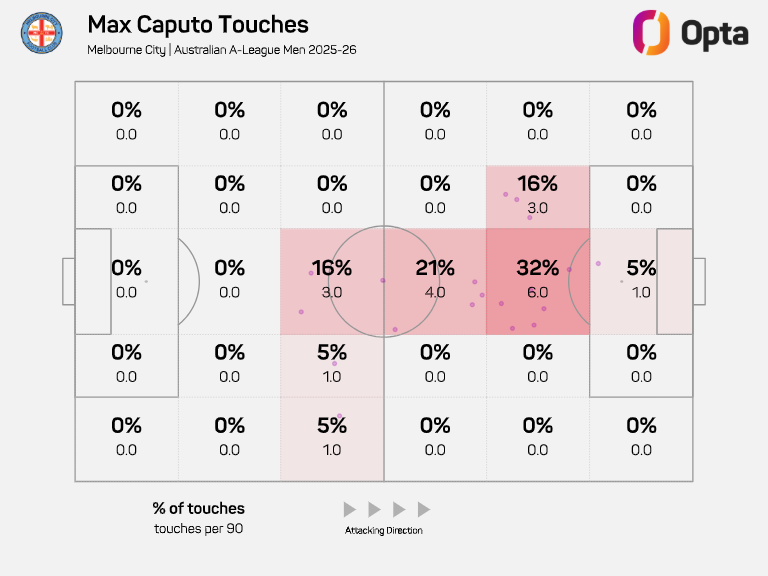Click the left goal on the pitch
This screenshot has height=576, width=768.
tap(68, 281)
